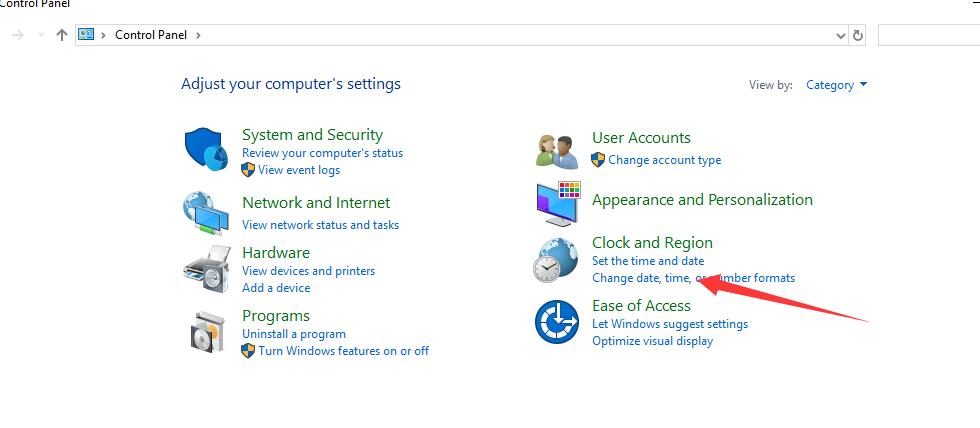
Task: Click the Programs disc box icon
Action: point(206,331)
